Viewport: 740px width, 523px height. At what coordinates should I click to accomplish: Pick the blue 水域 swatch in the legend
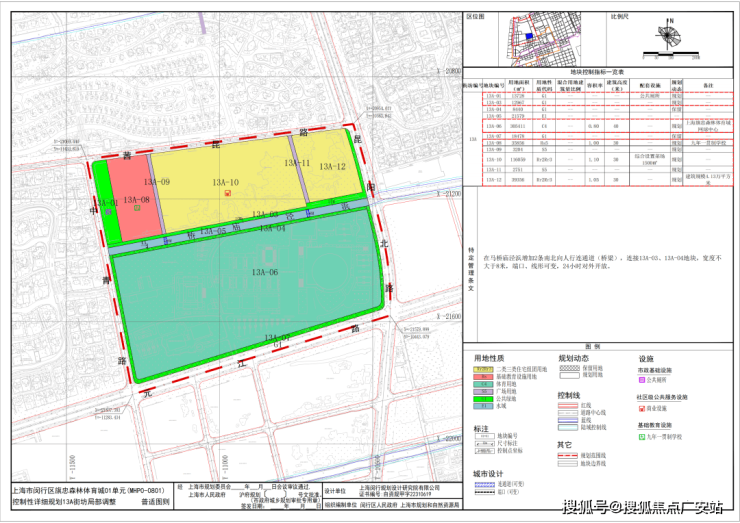pyautogui.click(x=483, y=406)
